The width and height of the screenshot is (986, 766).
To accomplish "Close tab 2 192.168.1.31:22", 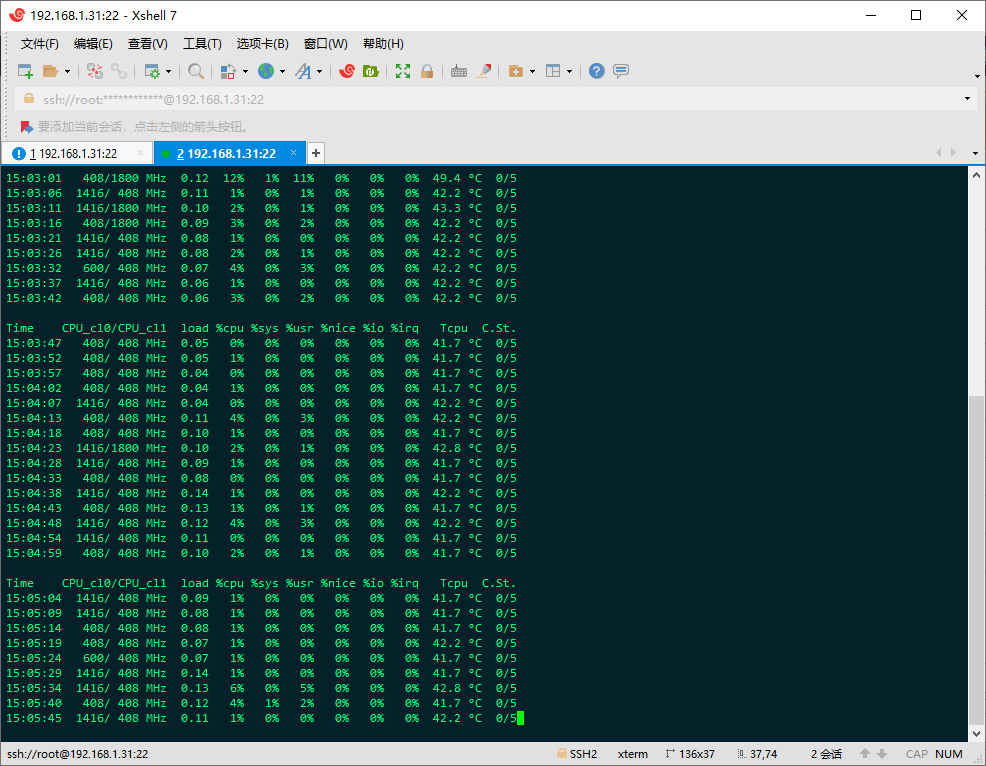I will (293, 153).
